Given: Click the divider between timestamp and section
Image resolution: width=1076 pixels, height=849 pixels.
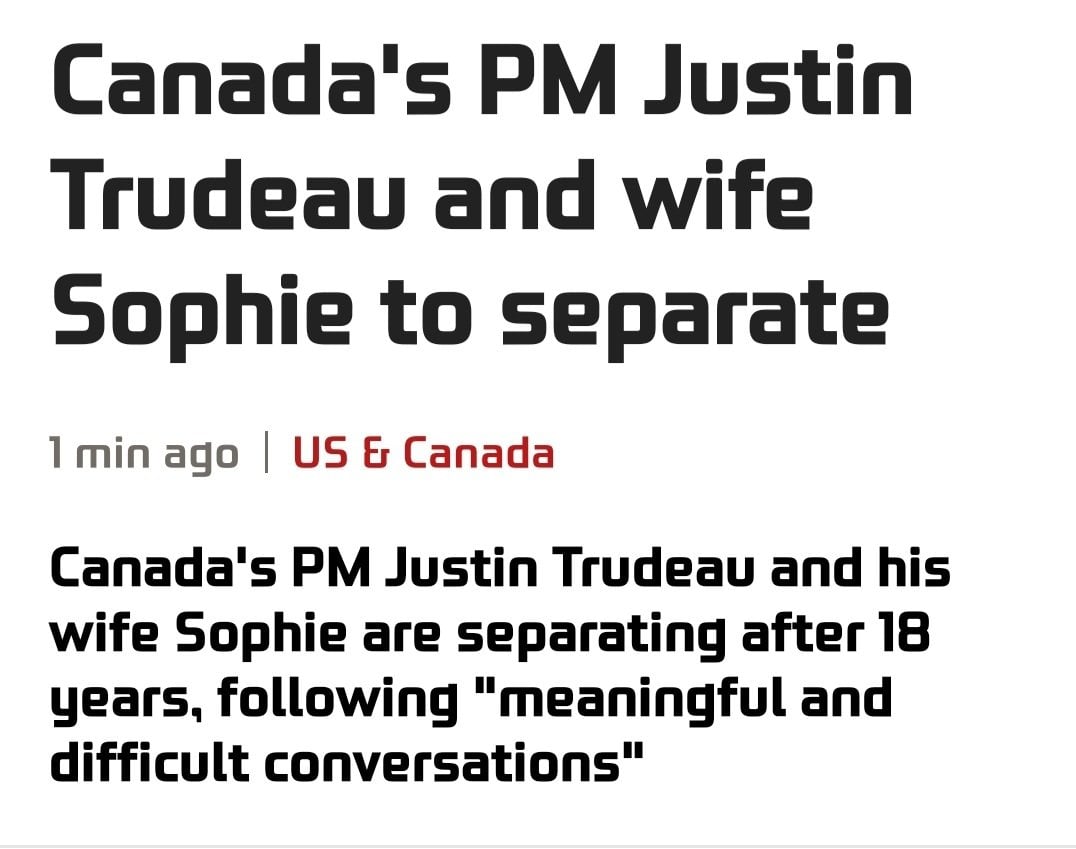Looking at the screenshot, I should pos(266,452).
